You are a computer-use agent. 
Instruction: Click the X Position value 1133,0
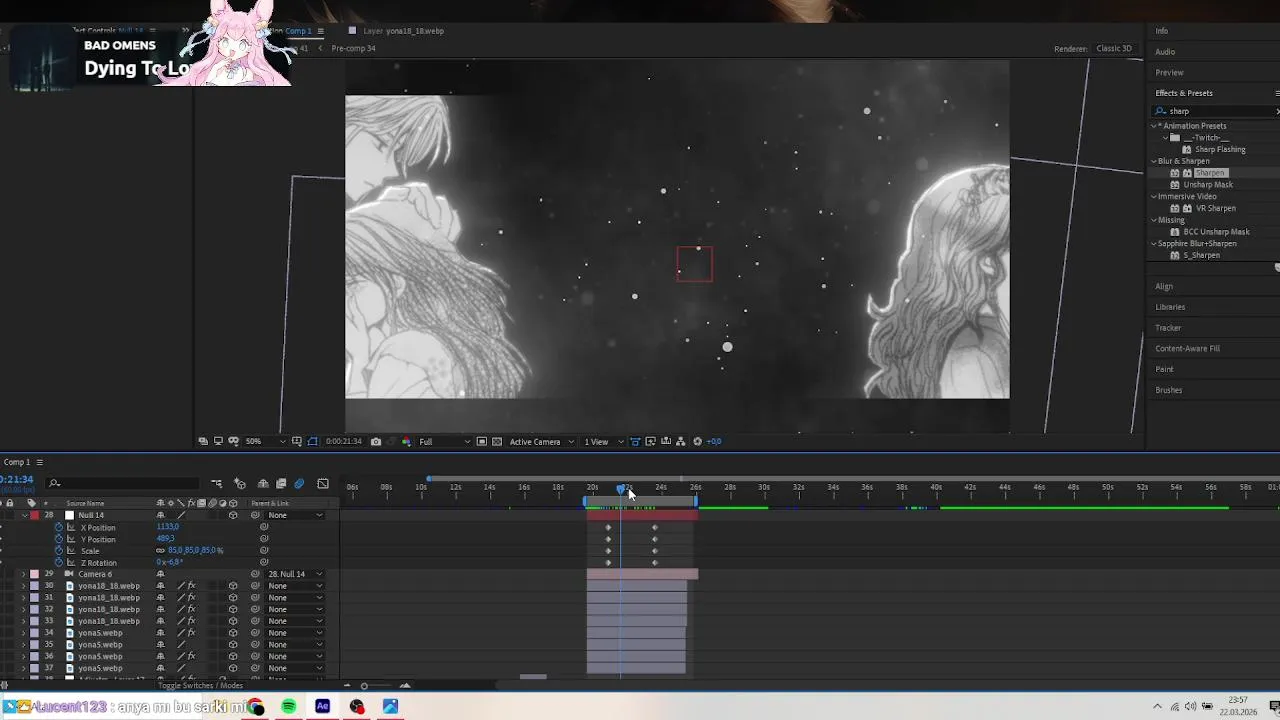[167, 527]
